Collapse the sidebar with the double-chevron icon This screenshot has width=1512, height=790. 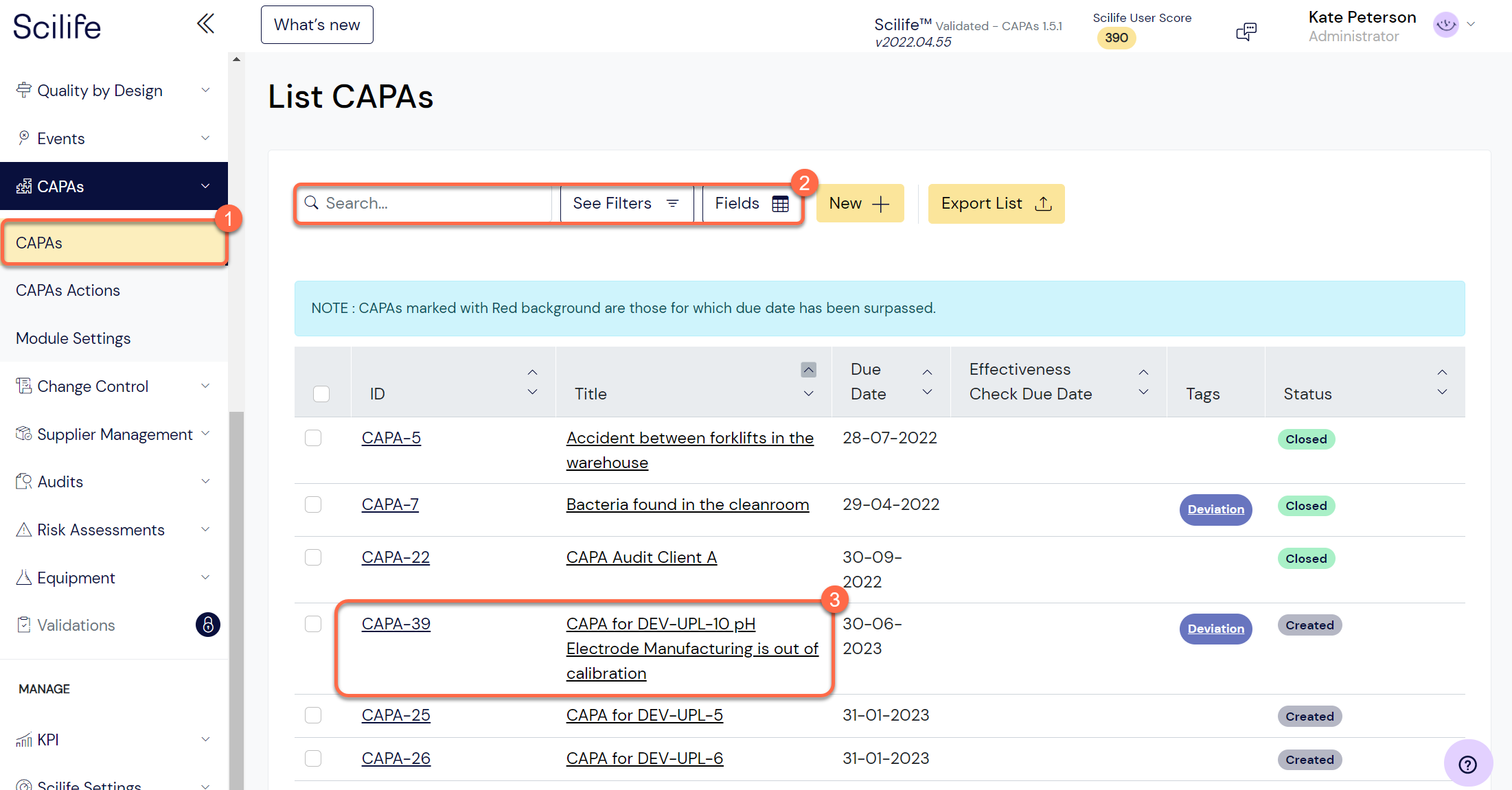(205, 24)
